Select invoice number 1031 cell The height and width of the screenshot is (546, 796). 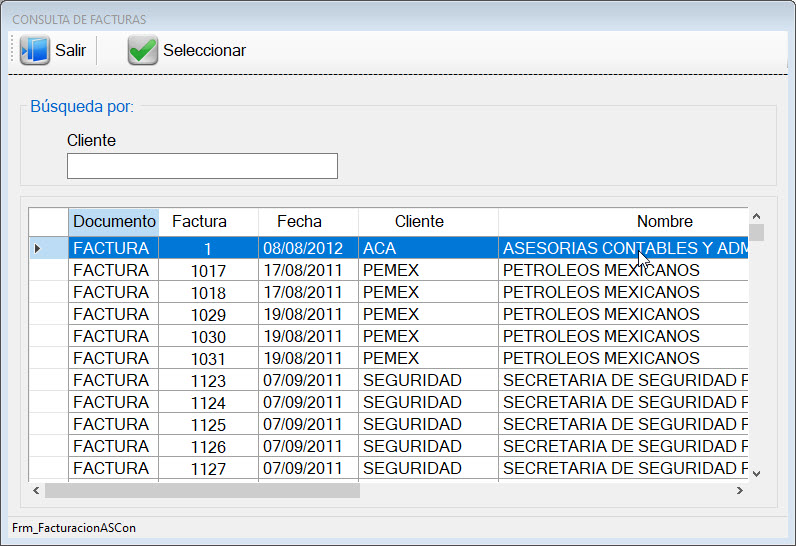coord(209,358)
